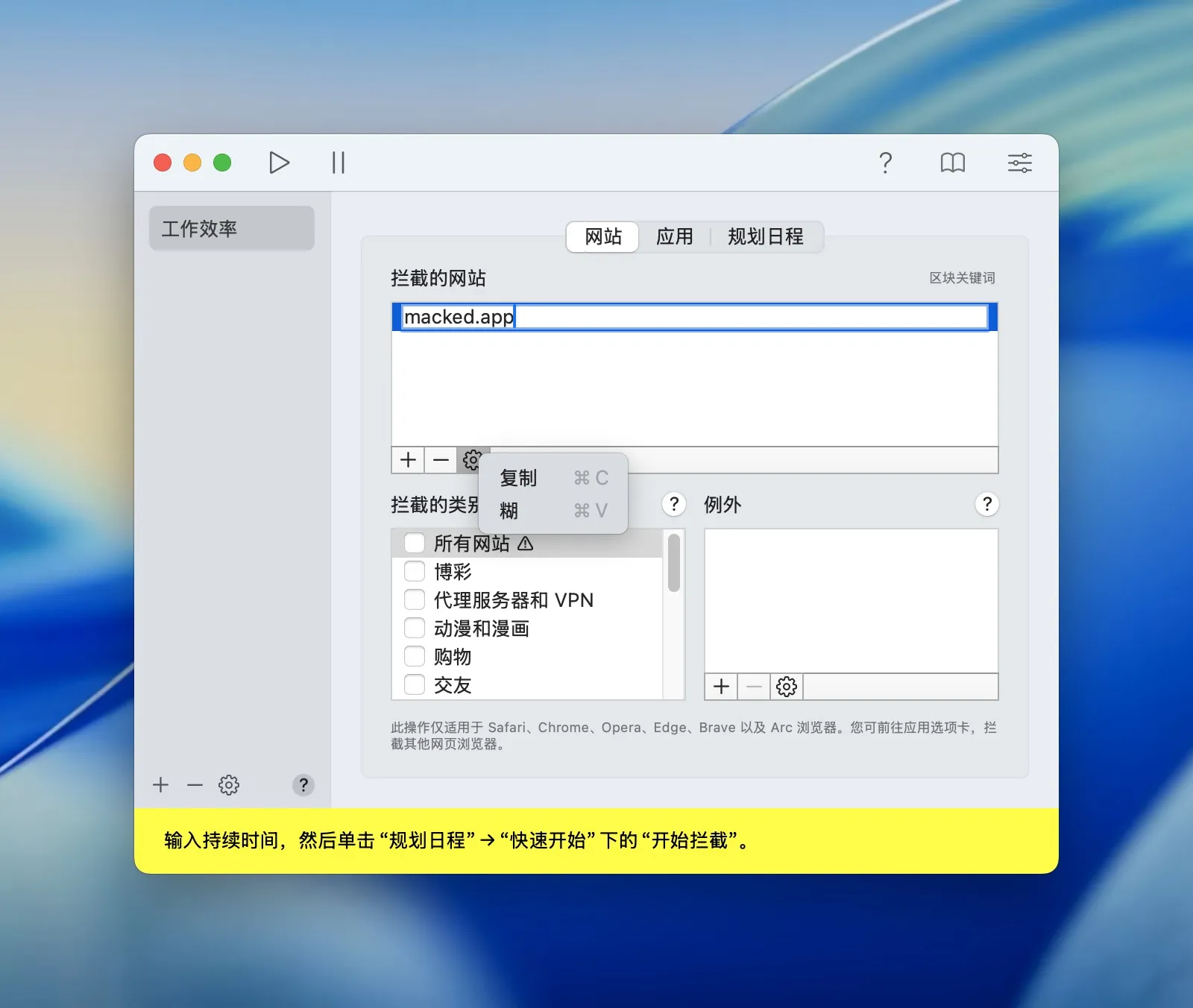1193x1008 pixels.
Task: Open the 规划日程 tab
Action: (x=766, y=237)
